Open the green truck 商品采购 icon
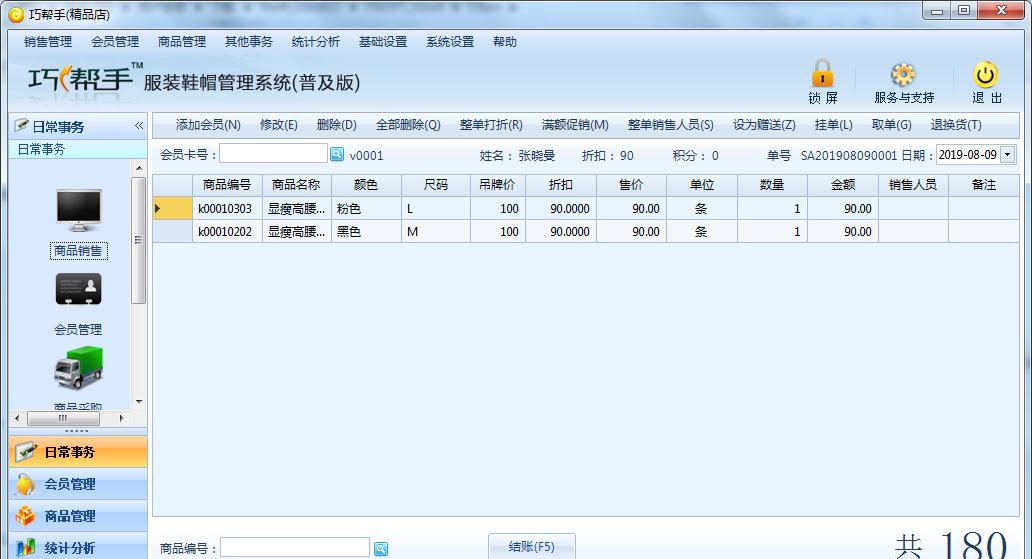 [79, 368]
